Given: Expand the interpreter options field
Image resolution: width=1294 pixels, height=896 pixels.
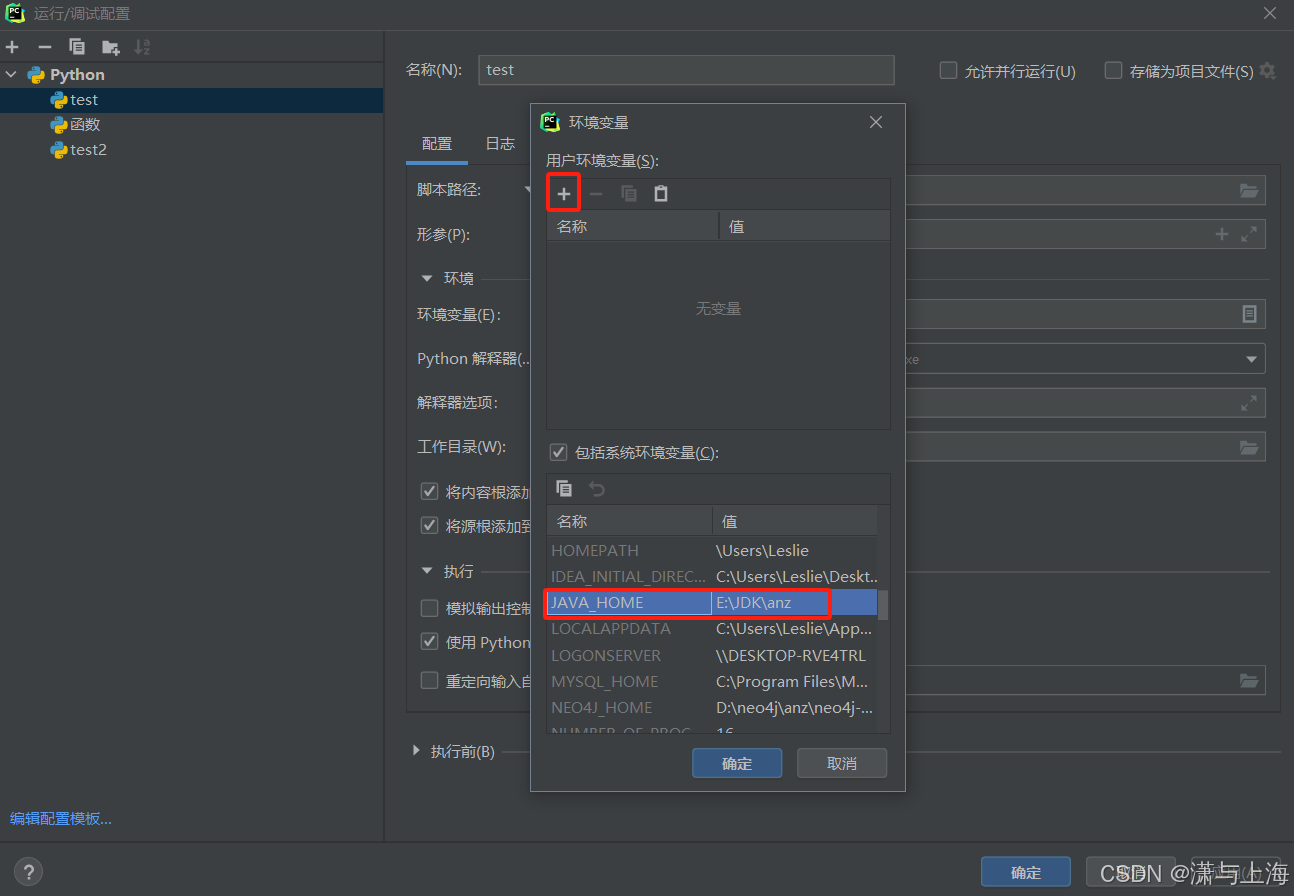Looking at the screenshot, I should (1249, 403).
